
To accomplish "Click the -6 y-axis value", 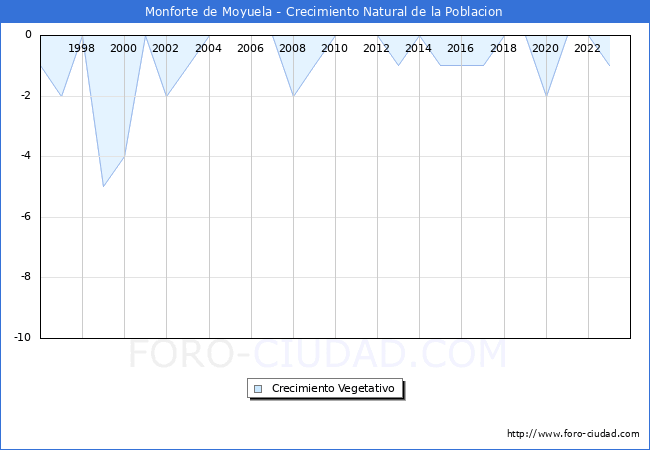I will click(26, 216).
